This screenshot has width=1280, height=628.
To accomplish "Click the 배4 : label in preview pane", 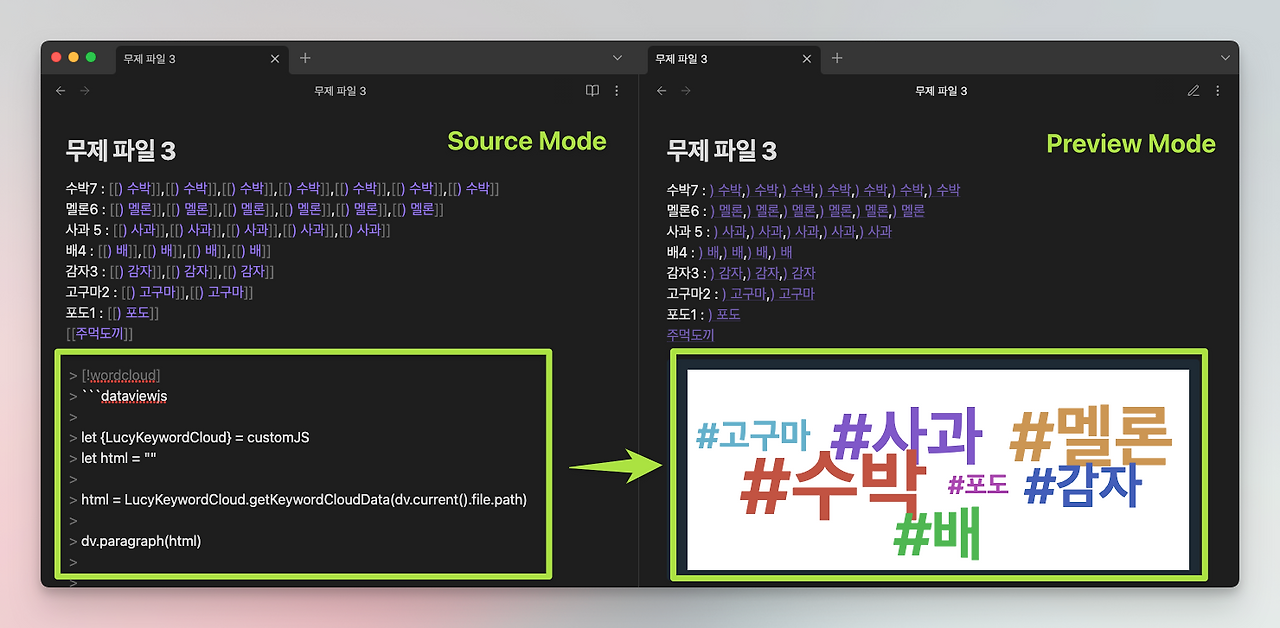I will [x=680, y=252].
